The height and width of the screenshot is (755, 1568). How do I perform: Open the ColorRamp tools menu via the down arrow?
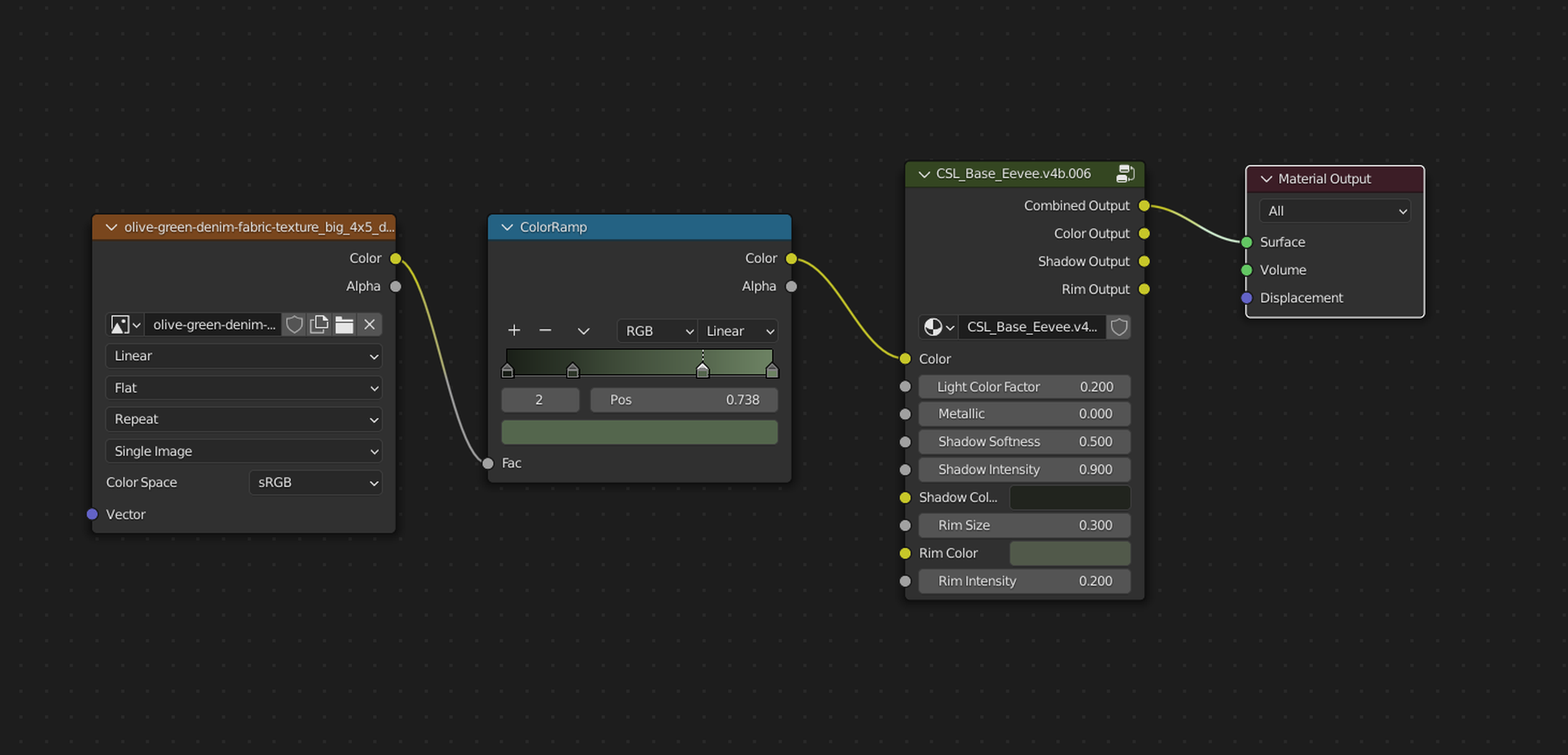click(583, 331)
